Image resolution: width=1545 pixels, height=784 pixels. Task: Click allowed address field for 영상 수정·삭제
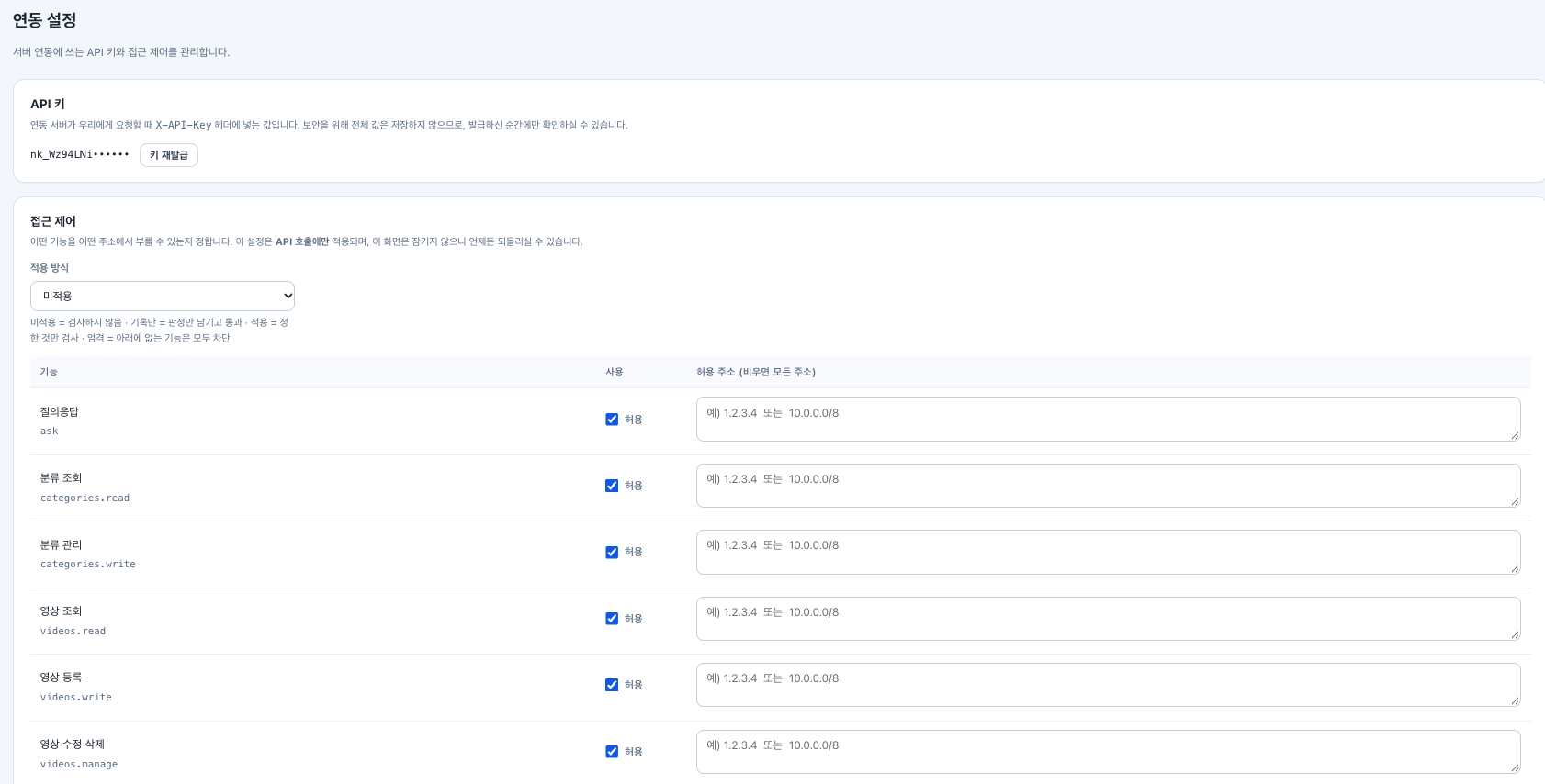[x=1109, y=752]
